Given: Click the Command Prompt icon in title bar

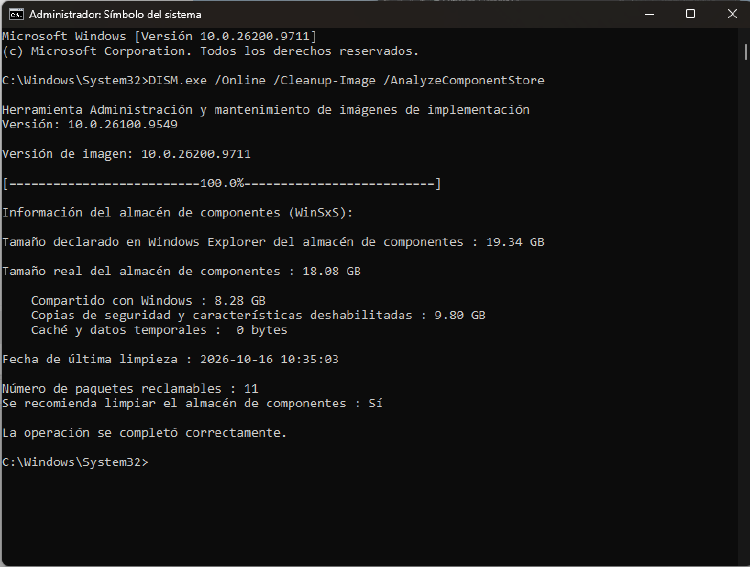Looking at the screenshot, I should 16,14.
